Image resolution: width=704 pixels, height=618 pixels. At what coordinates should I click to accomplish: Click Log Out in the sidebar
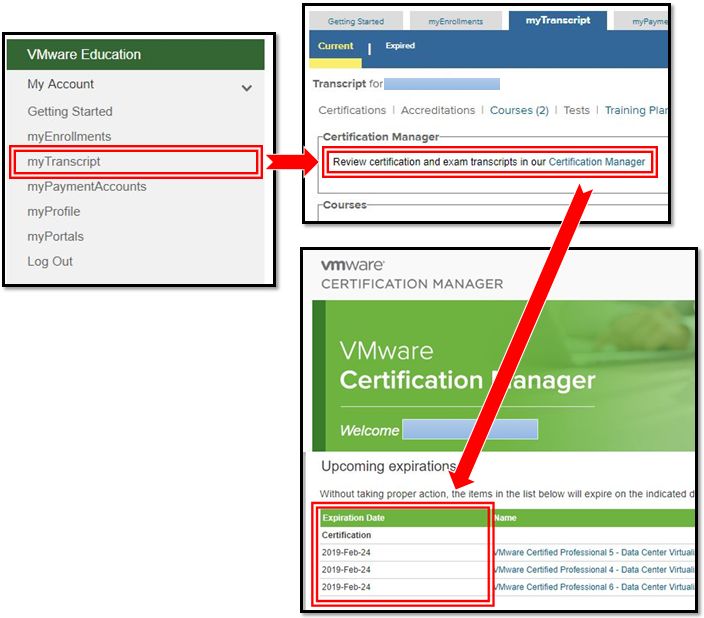pos(50,261)
